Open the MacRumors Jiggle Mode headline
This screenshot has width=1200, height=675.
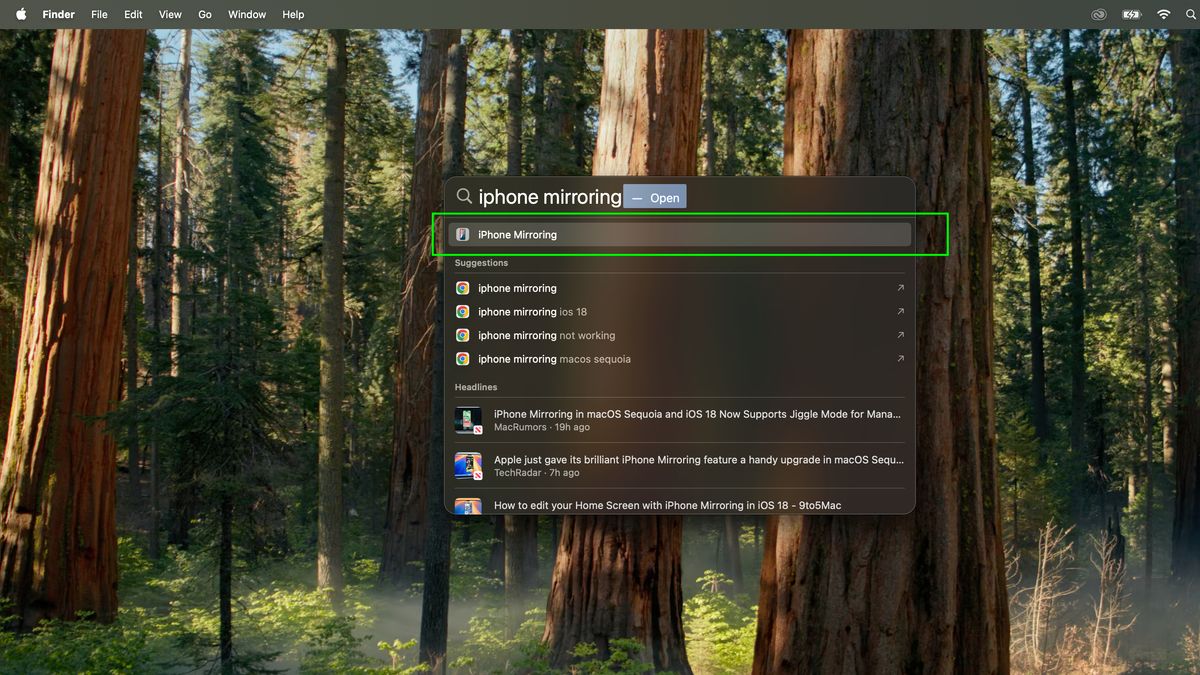tap(680, 420)
